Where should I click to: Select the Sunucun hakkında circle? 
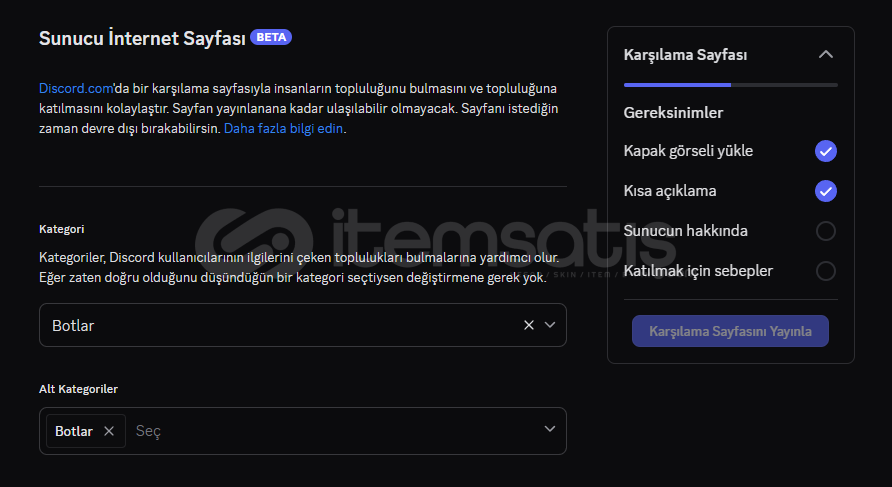coord(825,231)
